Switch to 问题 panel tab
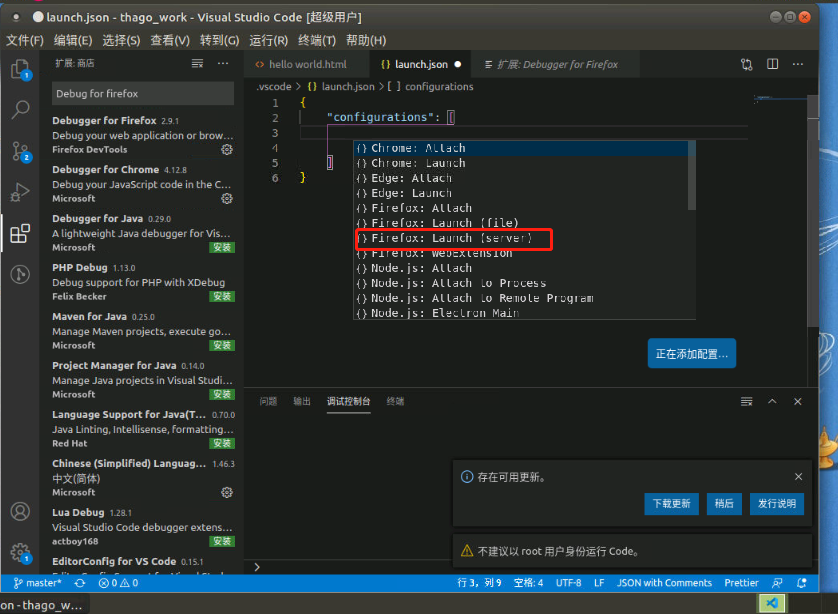Image resolution: width=838 pixels, height=614 pixels. pos(268,401)
